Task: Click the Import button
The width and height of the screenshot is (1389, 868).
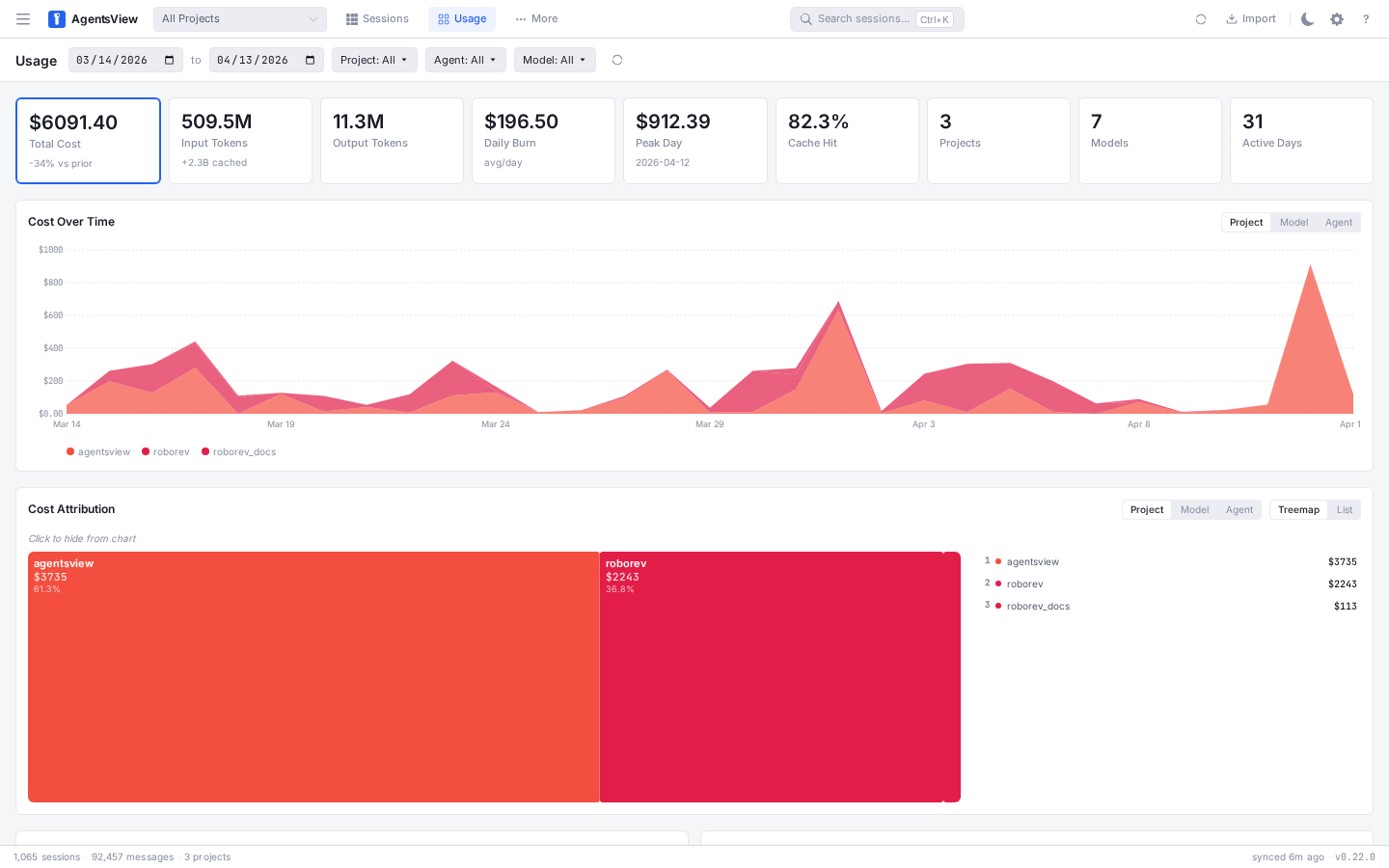Action: click(1251, 18)
